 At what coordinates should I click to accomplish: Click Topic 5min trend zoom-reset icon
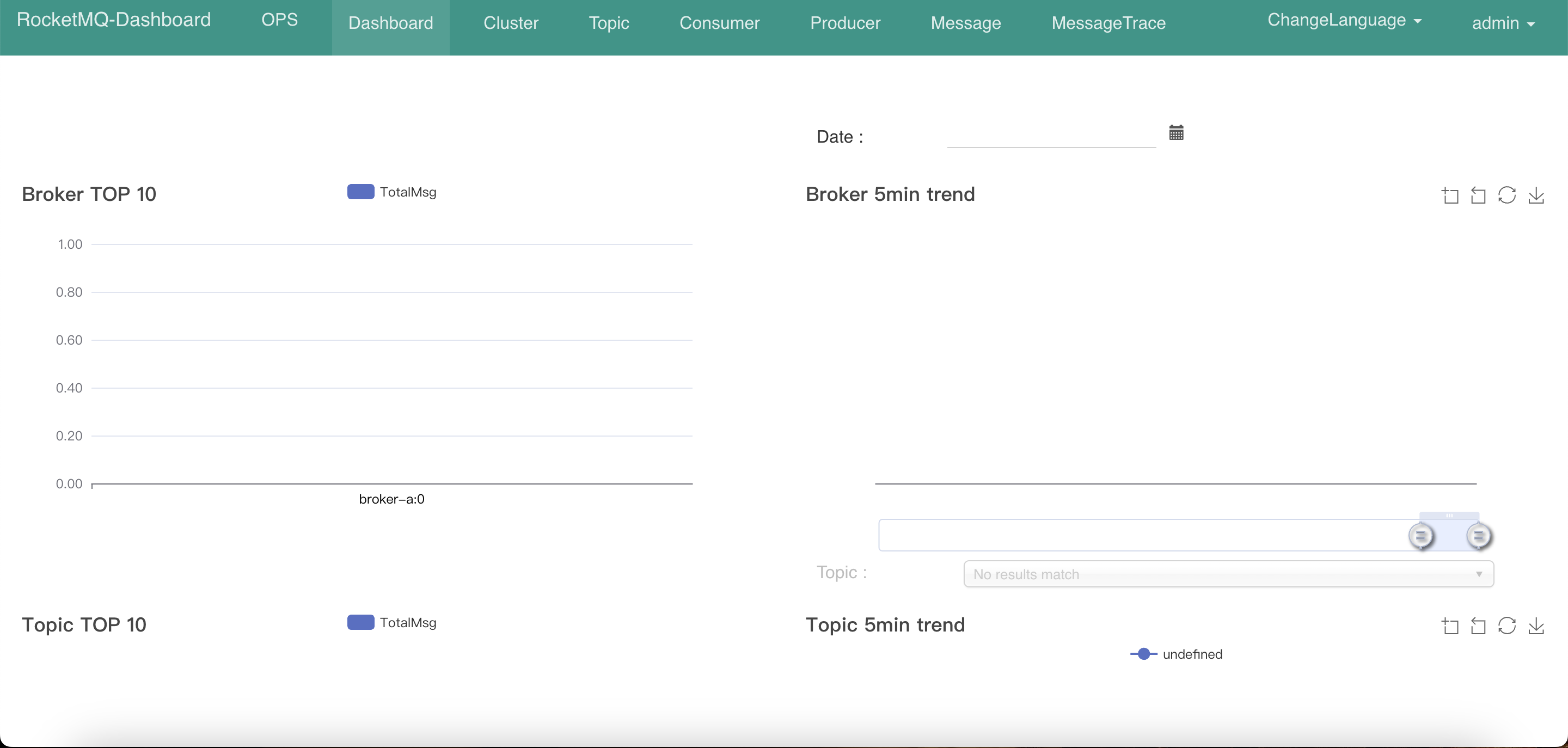pos(1478,626)
